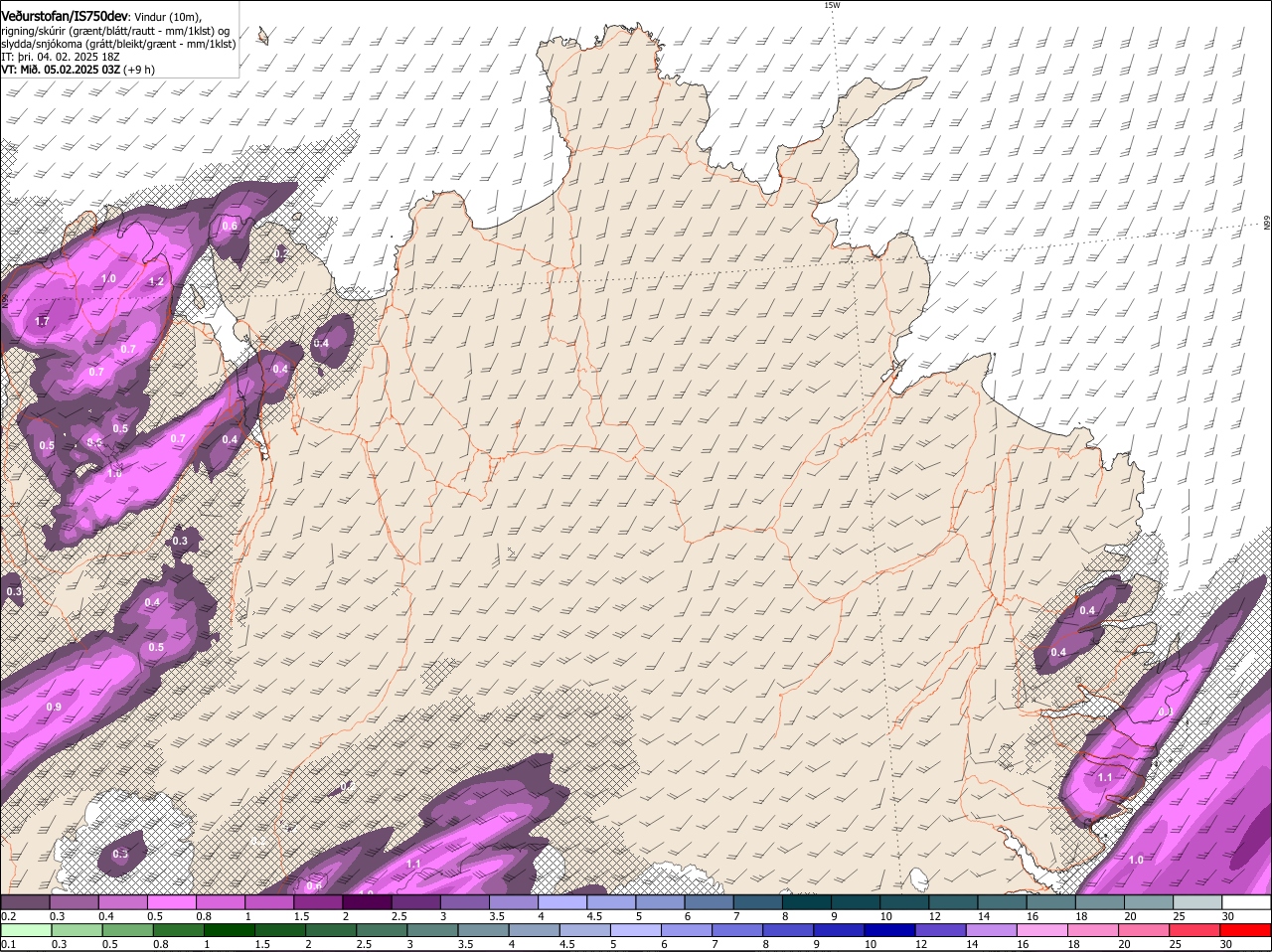Click the '0.1' label of lower legend row
Viewport: 1272px width, 952px height.
click(8, 944)
